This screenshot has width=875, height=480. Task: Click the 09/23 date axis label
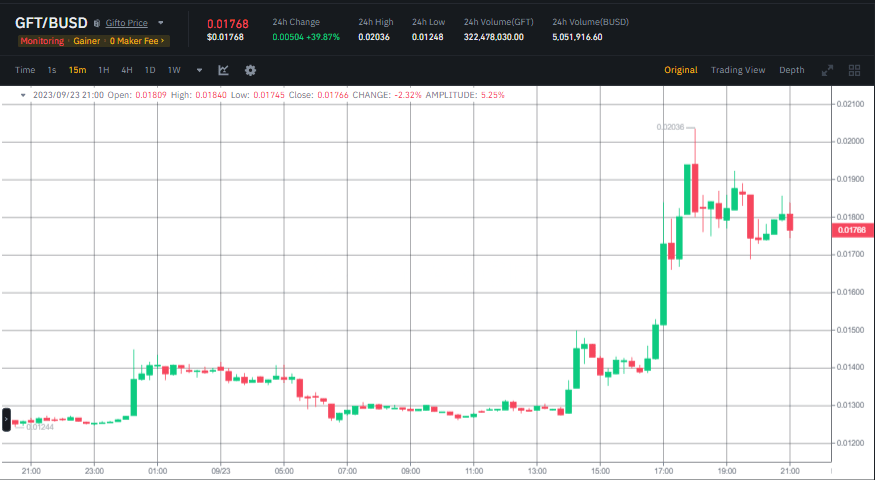pyautogui.click(x=220, y=471)
